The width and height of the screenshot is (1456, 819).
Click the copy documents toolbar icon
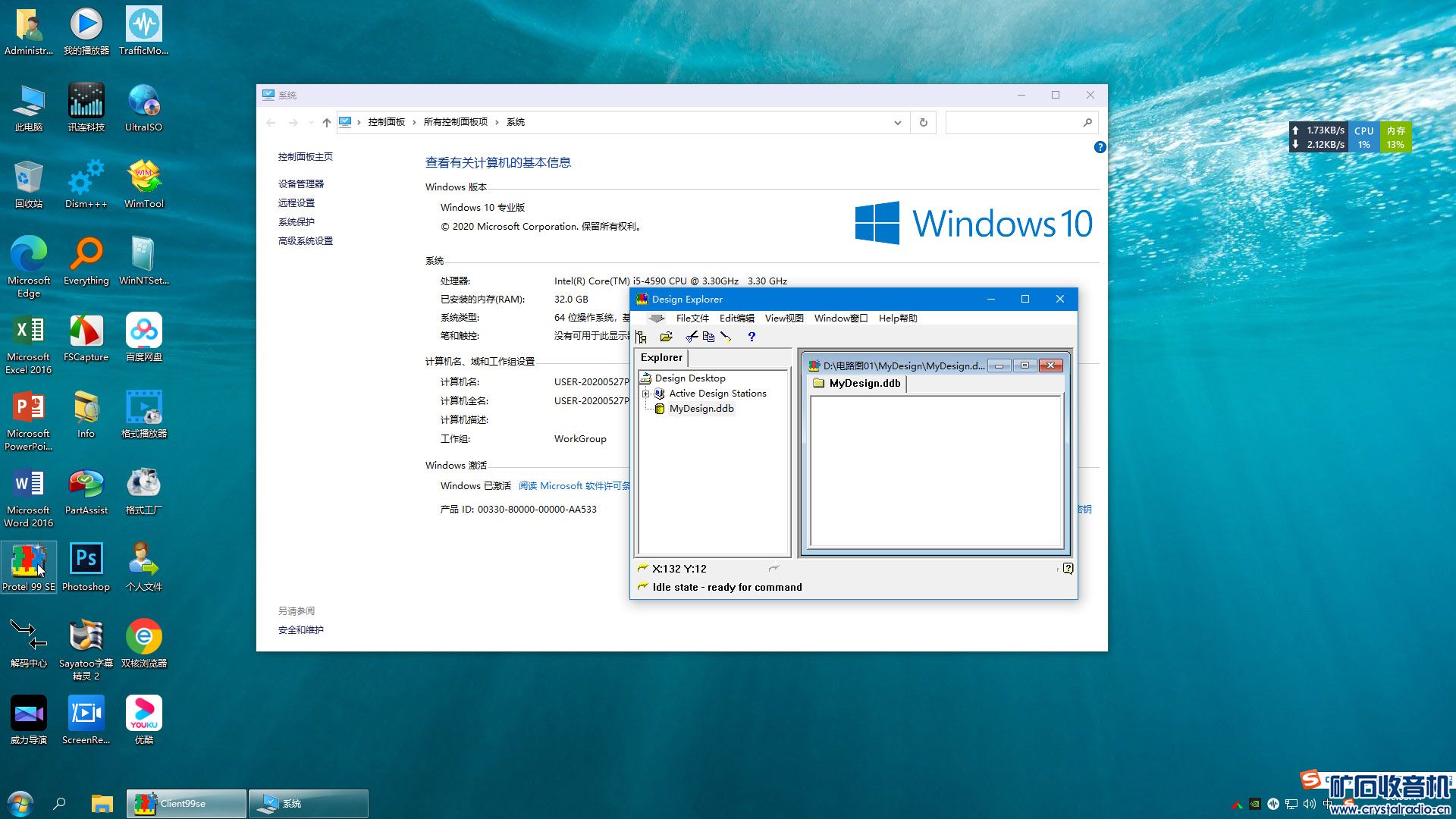(708, 337)
